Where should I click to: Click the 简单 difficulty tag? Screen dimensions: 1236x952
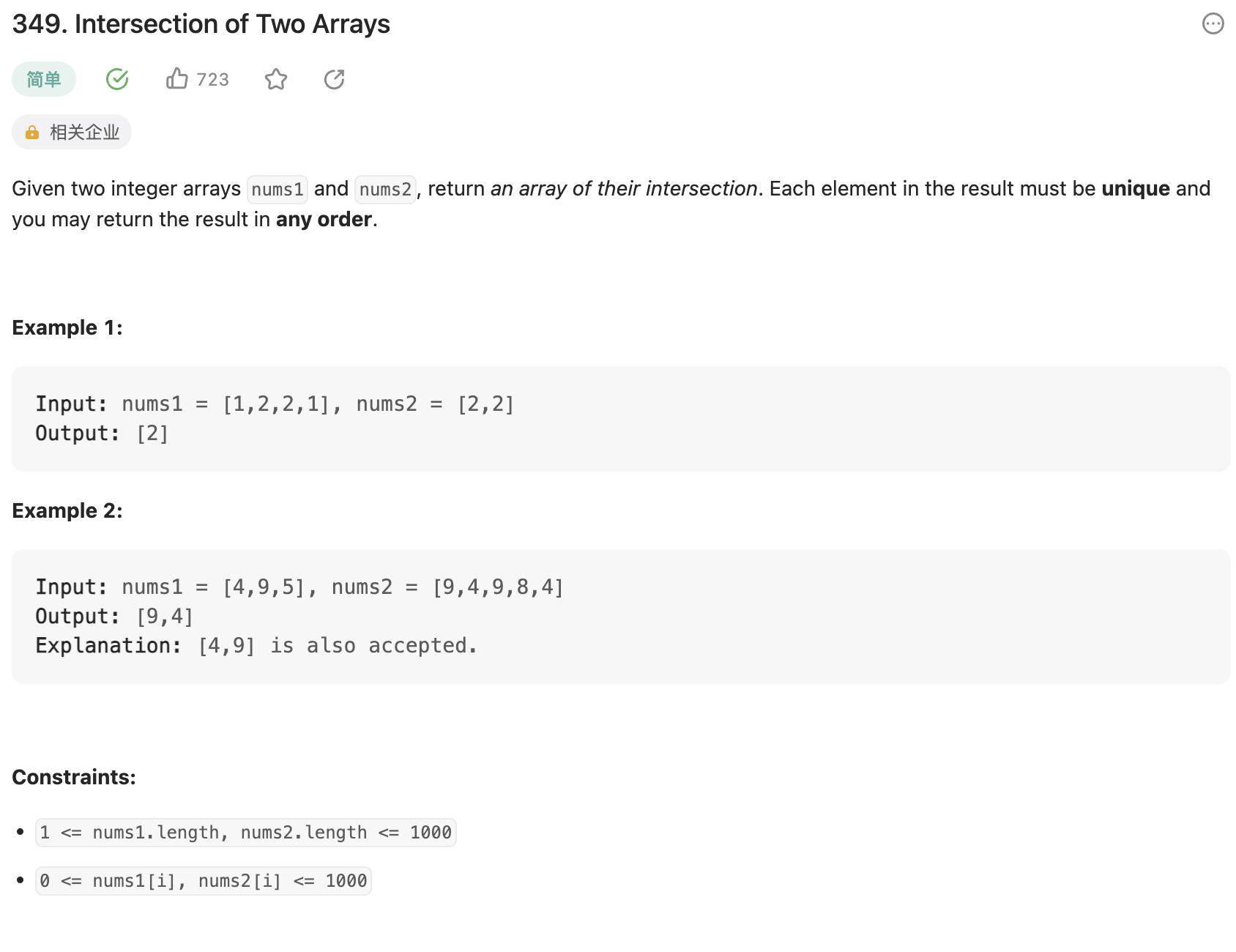[x=44, y=79]
